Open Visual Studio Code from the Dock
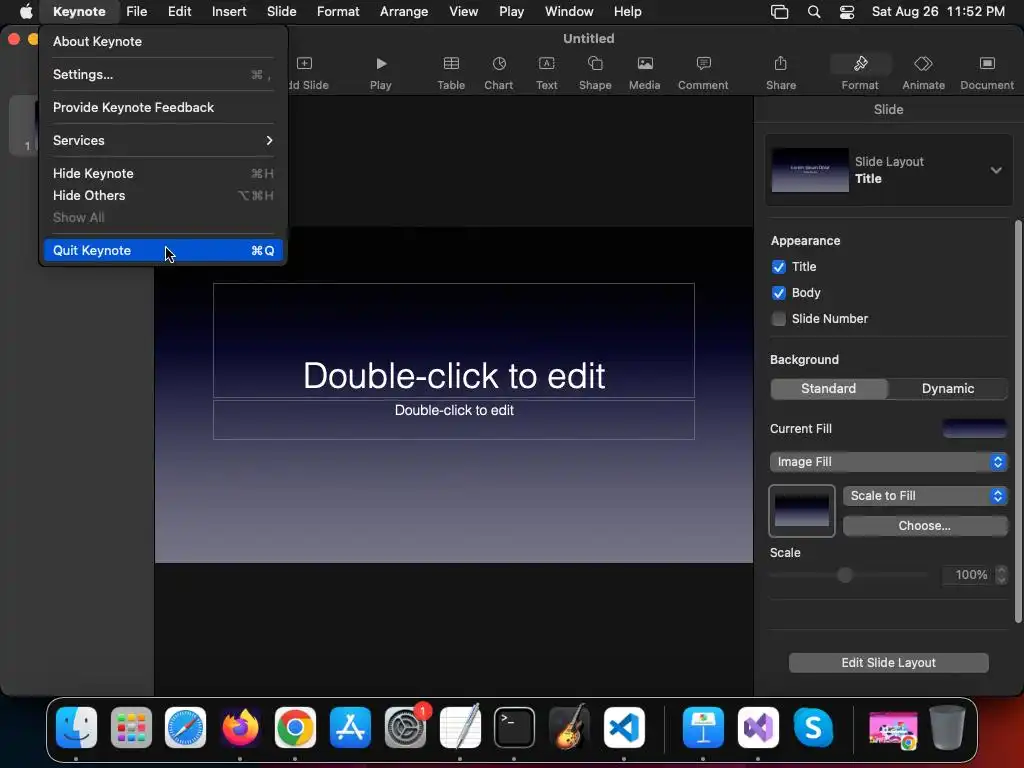Image resolution: width=1024 pixels, height=768 pixels. tap(624, 728)
